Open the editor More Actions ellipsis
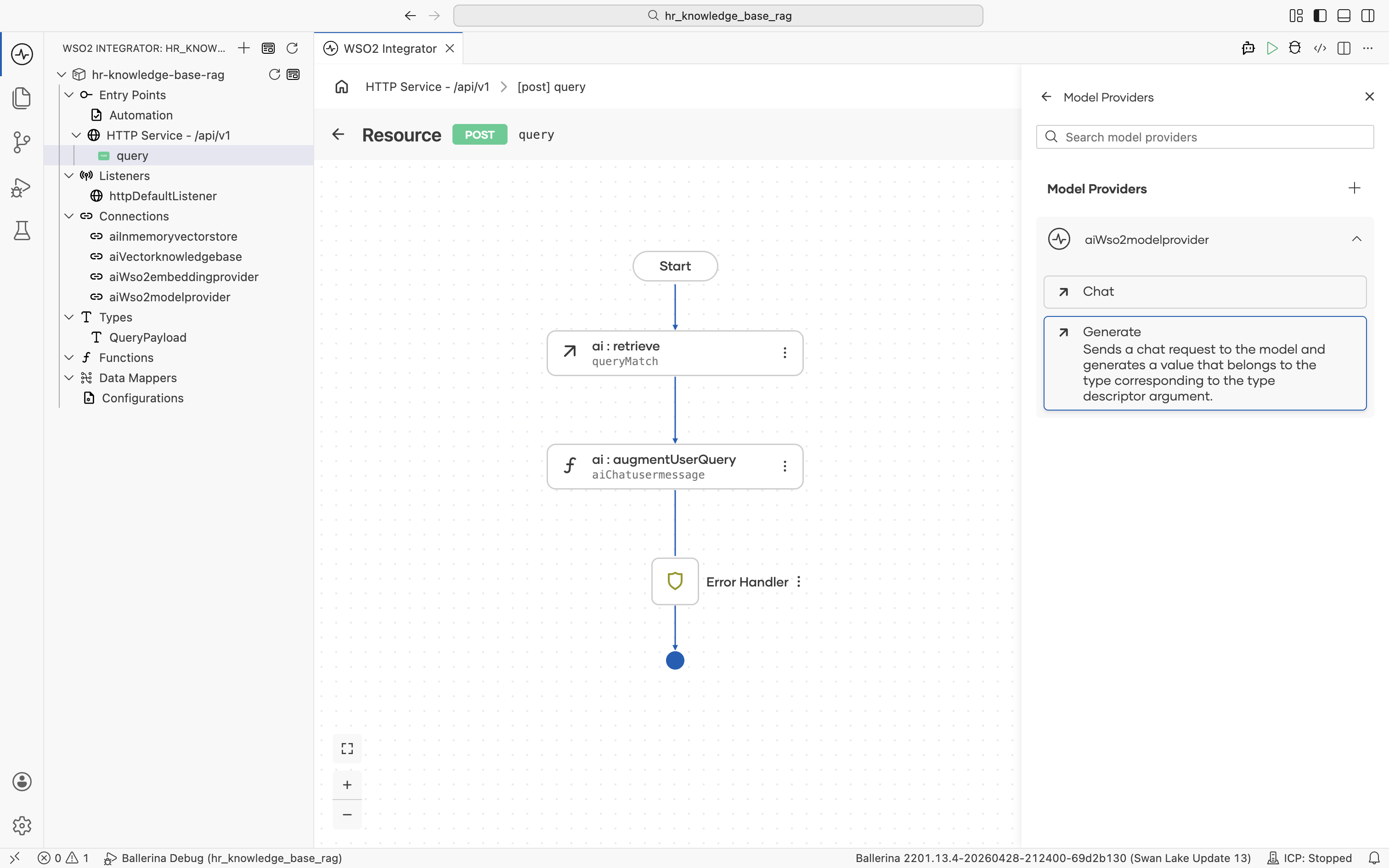This screenshot has height=868, width=1389. pyautogui.click(x=1368, y=48)
